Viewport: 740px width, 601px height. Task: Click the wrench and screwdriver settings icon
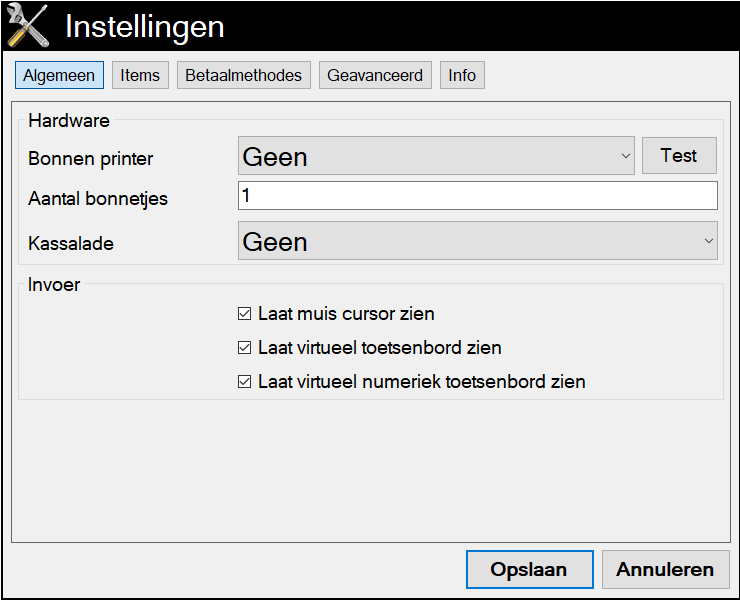point(28,25)
